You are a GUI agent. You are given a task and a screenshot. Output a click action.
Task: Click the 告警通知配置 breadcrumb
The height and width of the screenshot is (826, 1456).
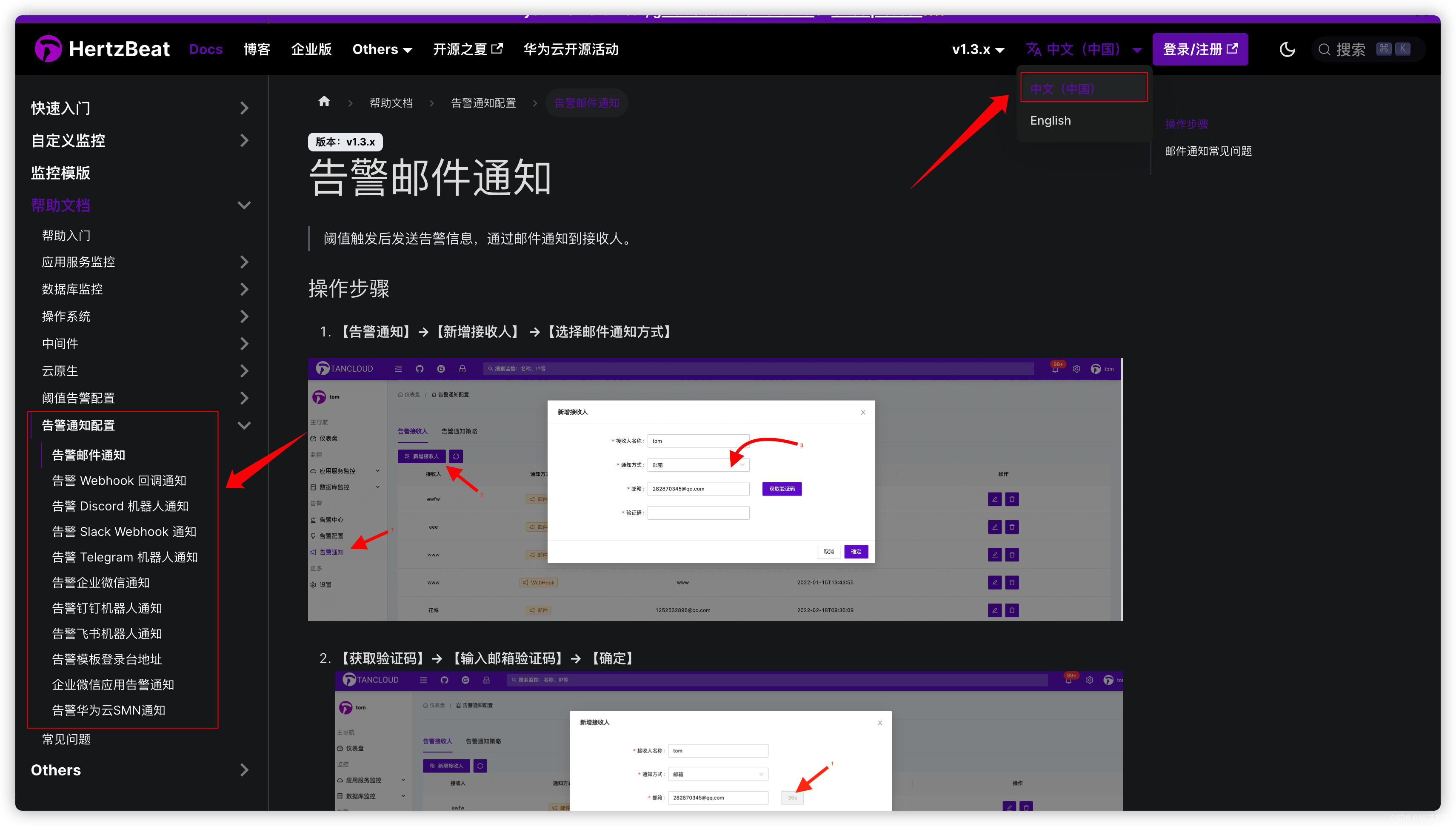point(483,103)
